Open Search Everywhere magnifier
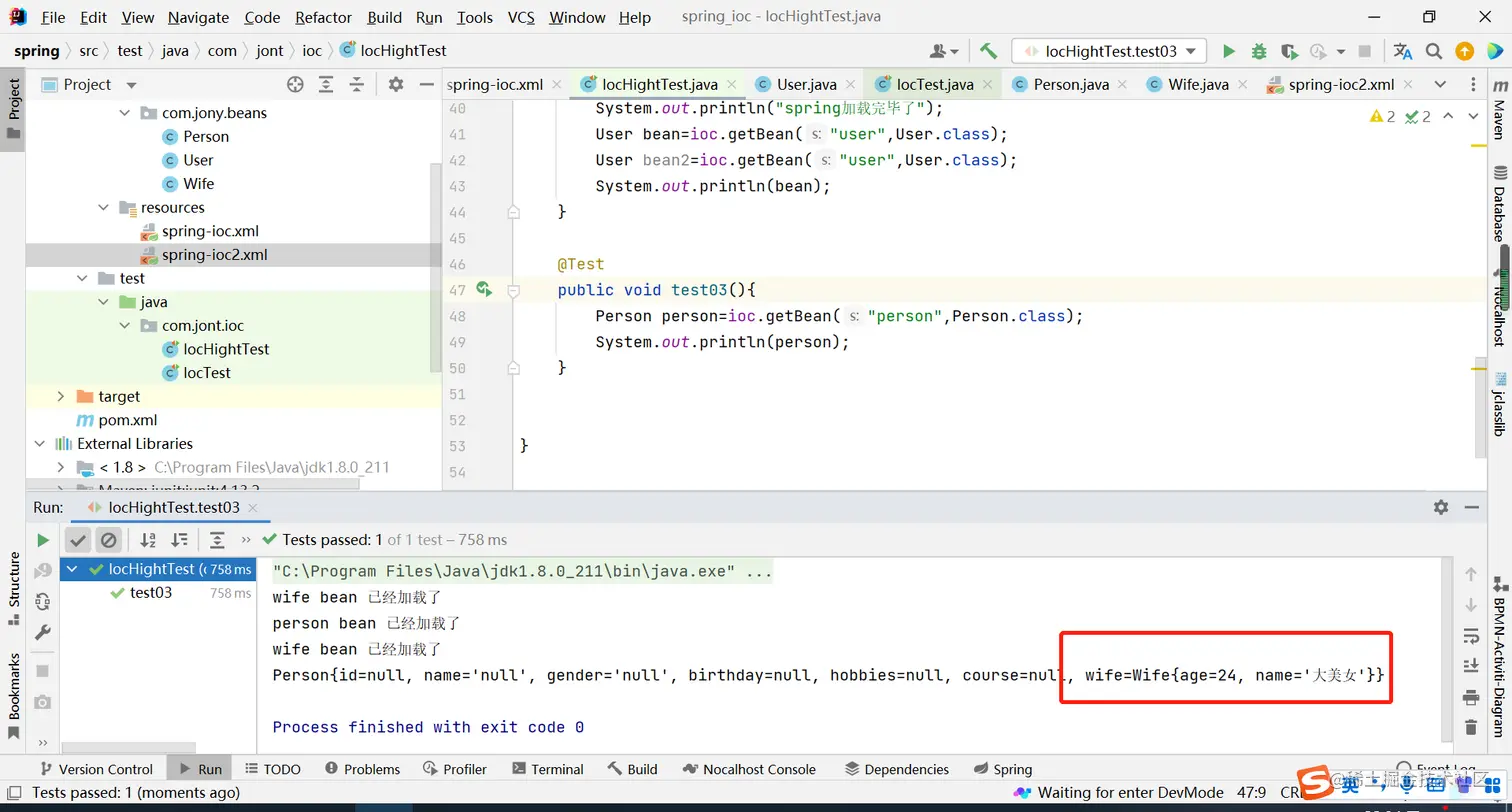Screen dimensions: 1512x812 click(x=1434, y=51)
